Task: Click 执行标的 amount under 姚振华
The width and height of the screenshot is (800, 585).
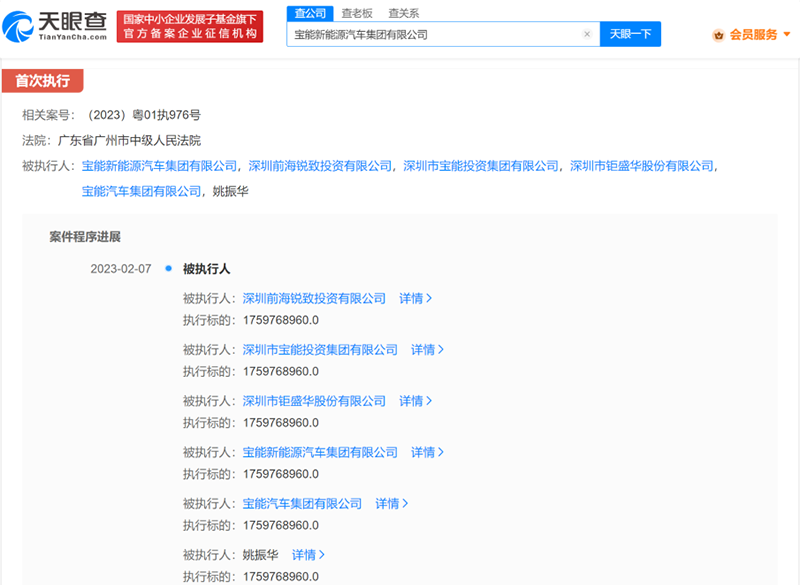Action: click(x=281, y=577)
